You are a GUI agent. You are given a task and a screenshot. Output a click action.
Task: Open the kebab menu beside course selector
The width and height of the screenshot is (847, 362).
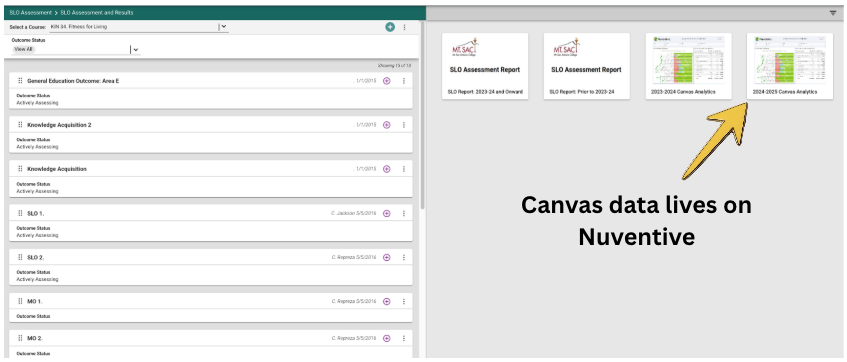(x=405, y=26)
